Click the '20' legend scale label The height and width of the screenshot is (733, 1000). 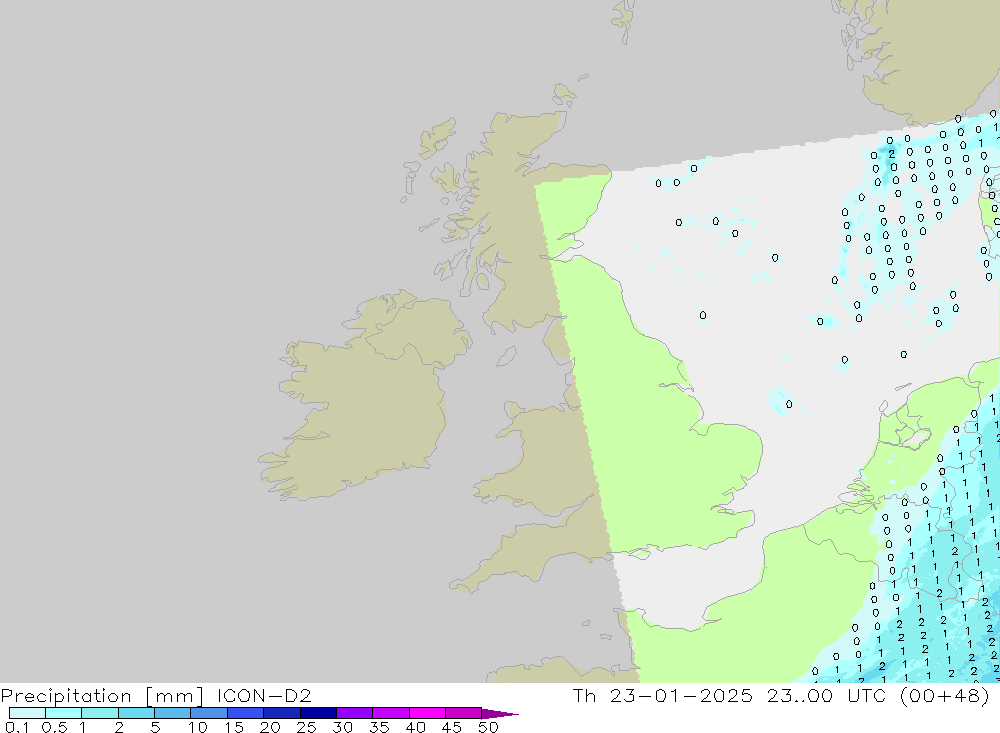coord(270,727)
